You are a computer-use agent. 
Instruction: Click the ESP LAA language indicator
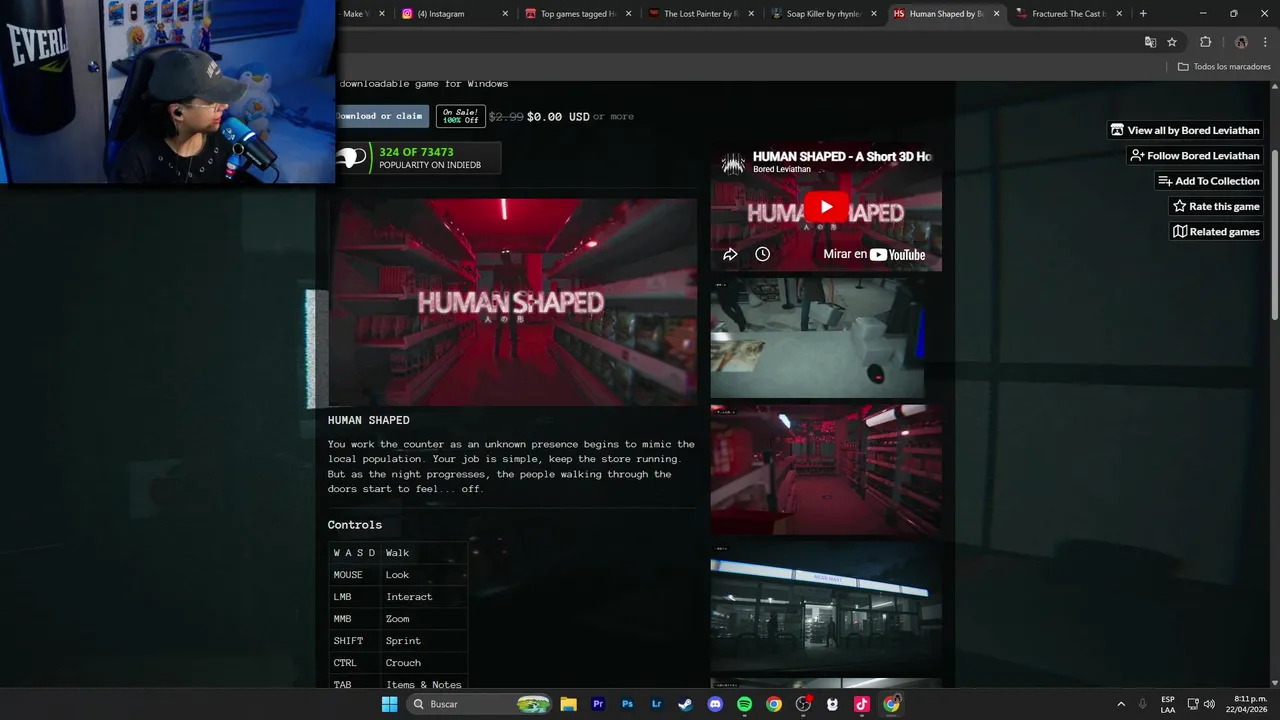(1168, 704)
